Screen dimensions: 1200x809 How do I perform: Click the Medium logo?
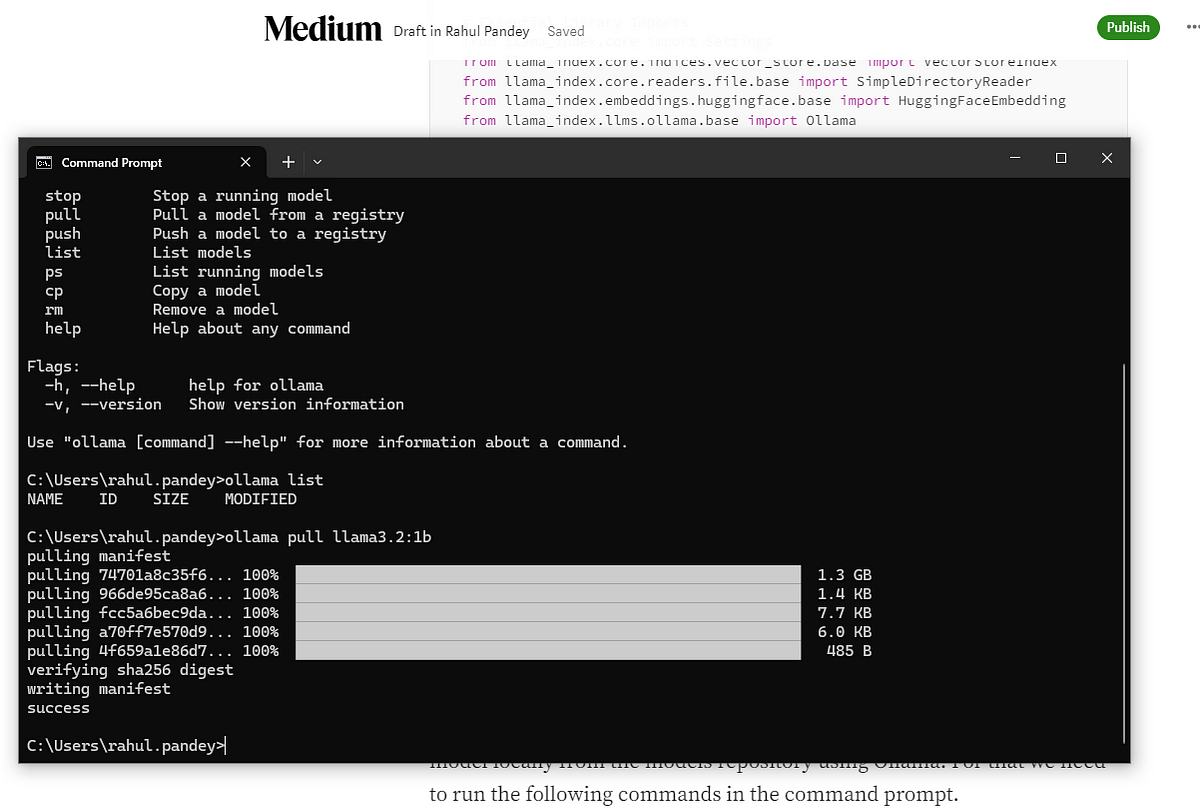(323, 30)
